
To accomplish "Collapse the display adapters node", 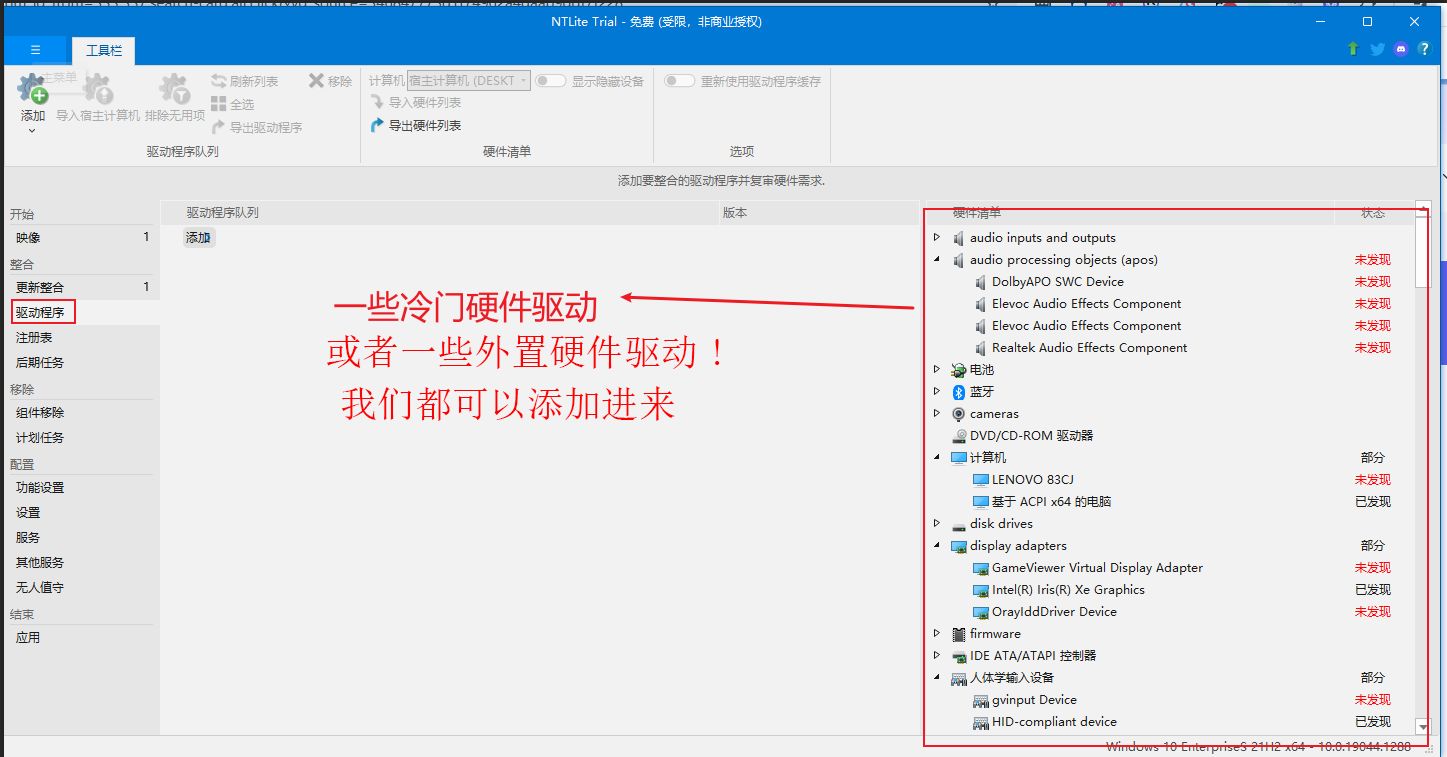I will pyautogui.click(x=937, y=546).
